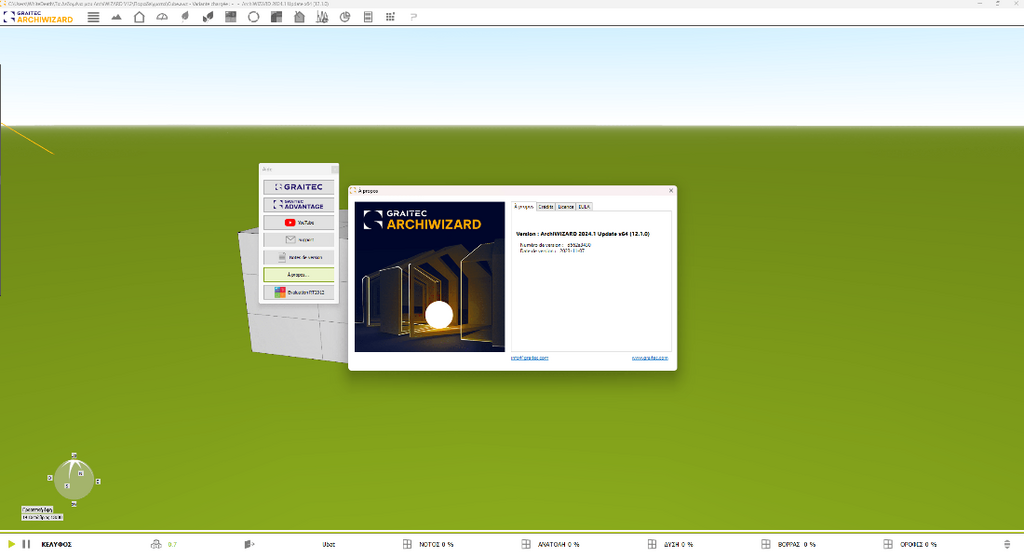Screen dimensions: 1024x557
Task: Click the double leaf icon in toolbar
Action: coord(208,17)
